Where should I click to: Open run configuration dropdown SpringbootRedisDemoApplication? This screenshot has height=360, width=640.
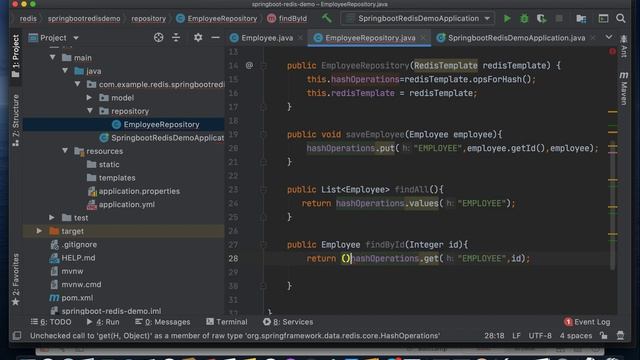pyautogui.click(x=418, y=18)
